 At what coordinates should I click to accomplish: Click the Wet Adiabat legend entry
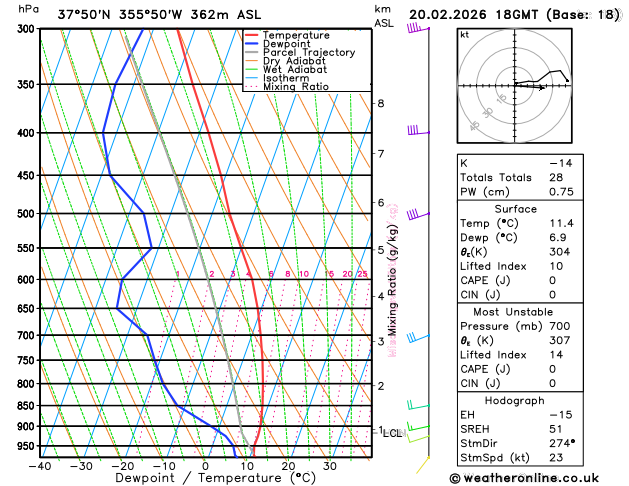pyautogui.click(x=286, y=69)
